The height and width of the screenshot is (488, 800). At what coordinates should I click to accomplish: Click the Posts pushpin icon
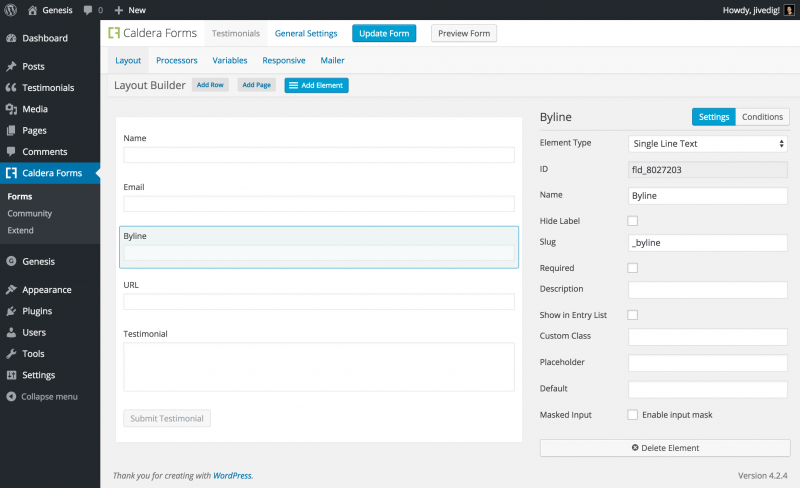pos(11,66)
